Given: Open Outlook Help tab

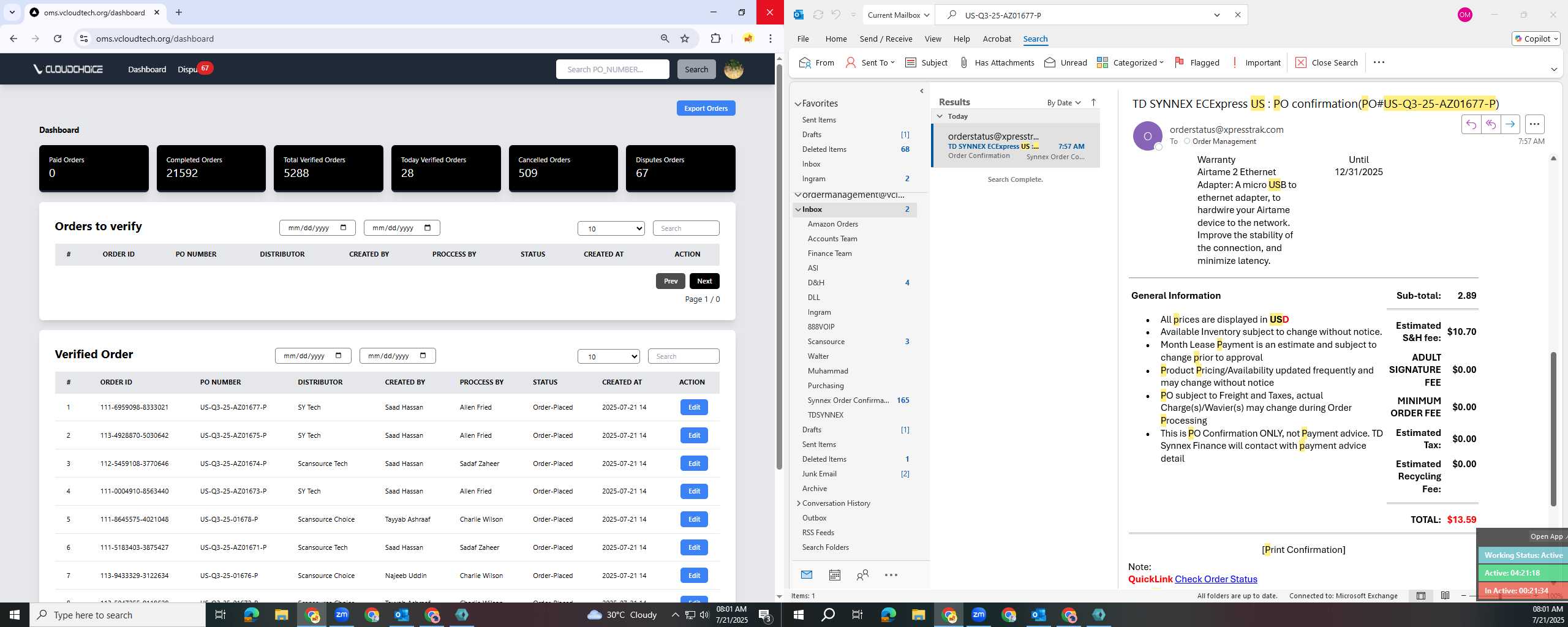Looking at the screenshot, I should tap(962, 39).
